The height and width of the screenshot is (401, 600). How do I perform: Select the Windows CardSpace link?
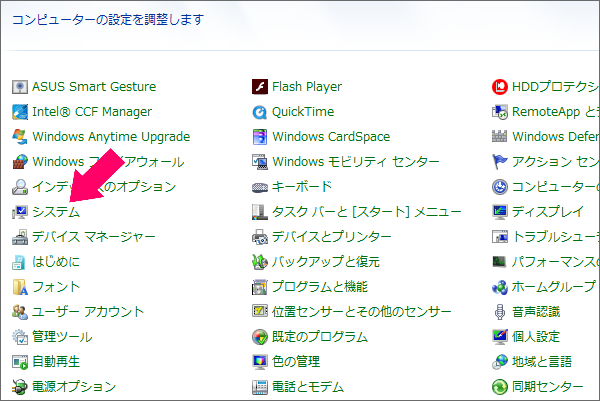pos(331,137)
